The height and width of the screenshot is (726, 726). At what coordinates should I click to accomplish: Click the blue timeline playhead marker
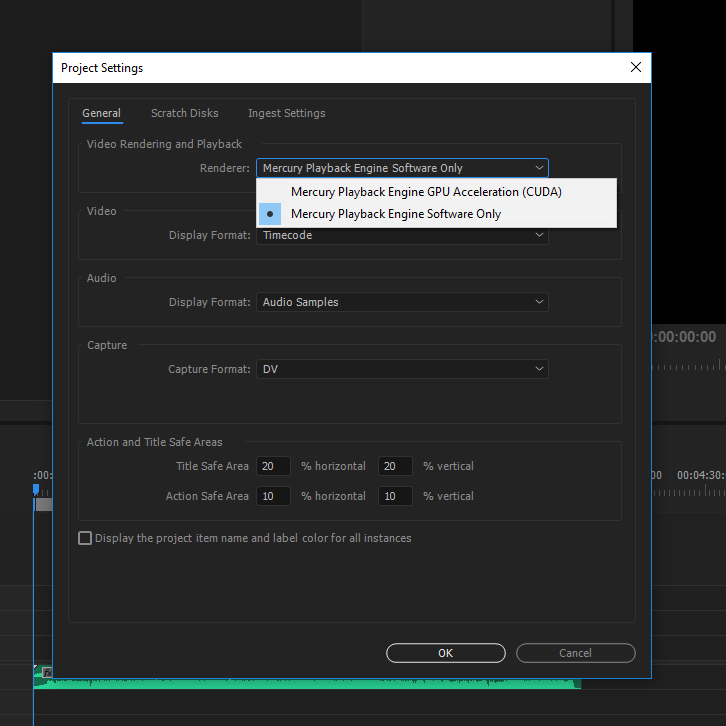(36, 489)
